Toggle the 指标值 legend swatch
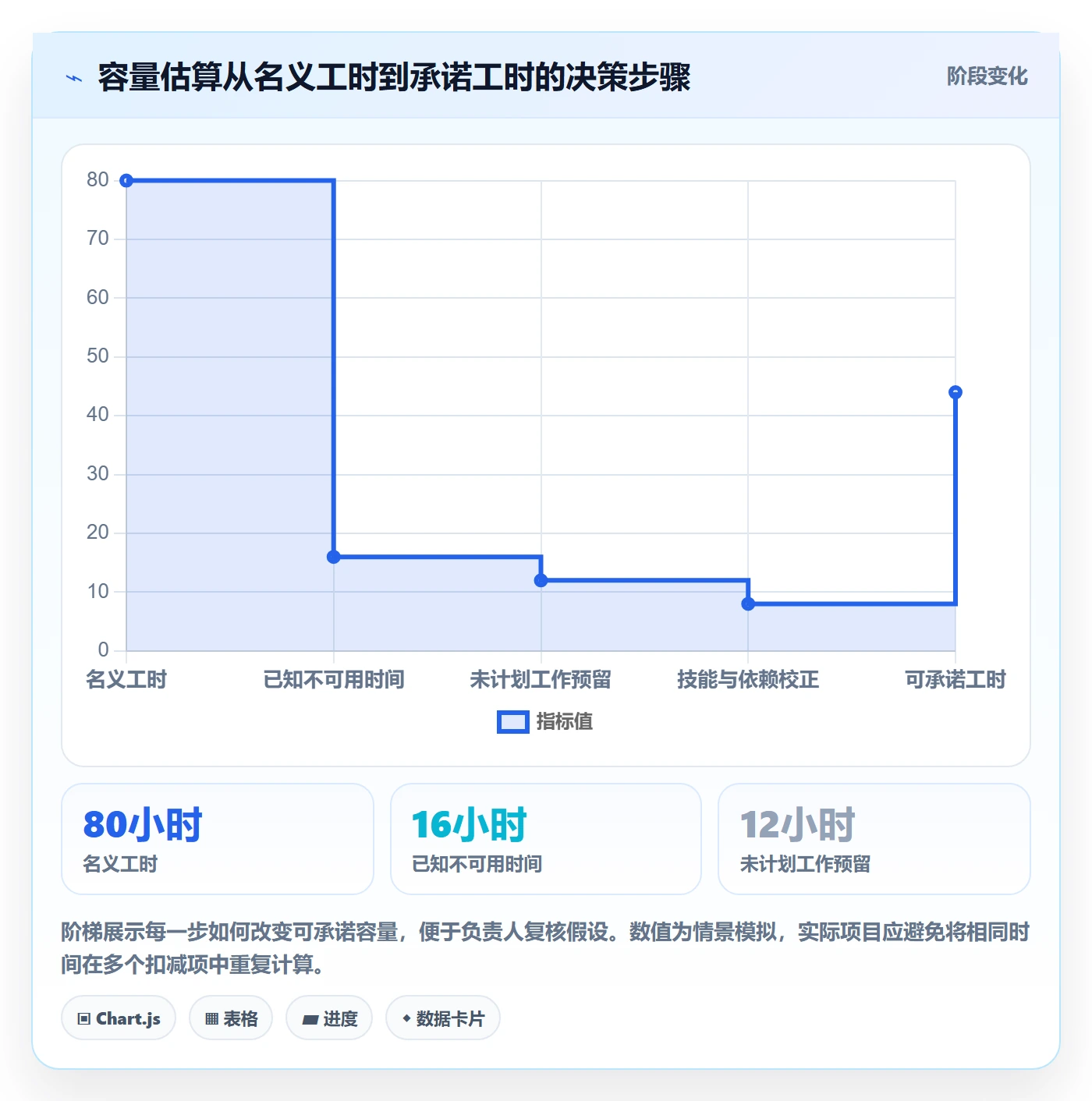Image resolution: width=1092 pixels, height=1101 pixels. click(513, 722)
